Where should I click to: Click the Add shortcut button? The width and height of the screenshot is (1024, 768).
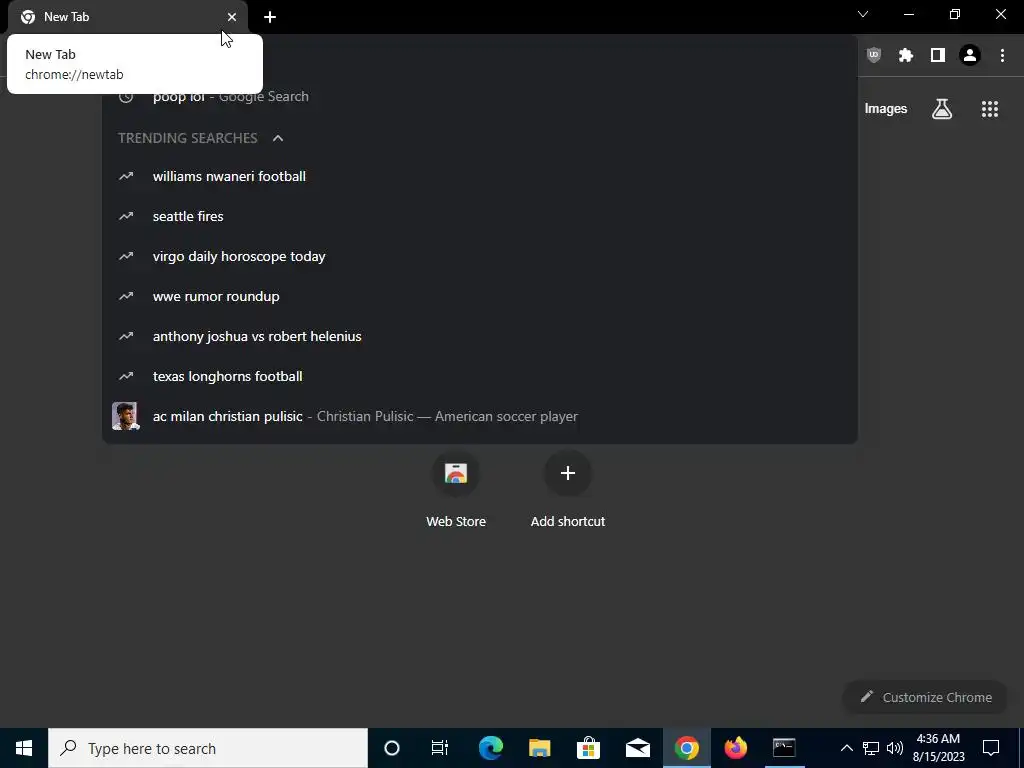tap(568, 488)
